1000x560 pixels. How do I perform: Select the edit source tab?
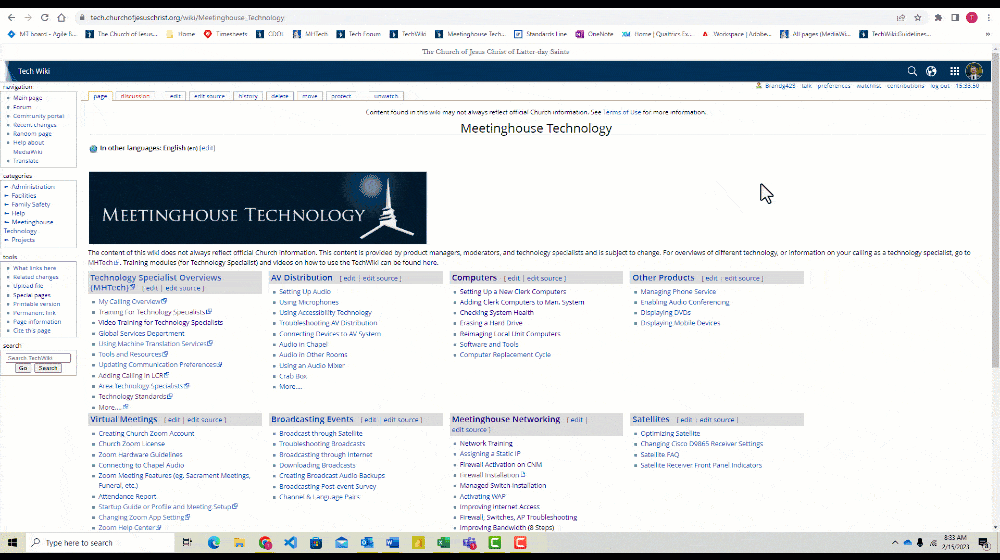[209, 96]
